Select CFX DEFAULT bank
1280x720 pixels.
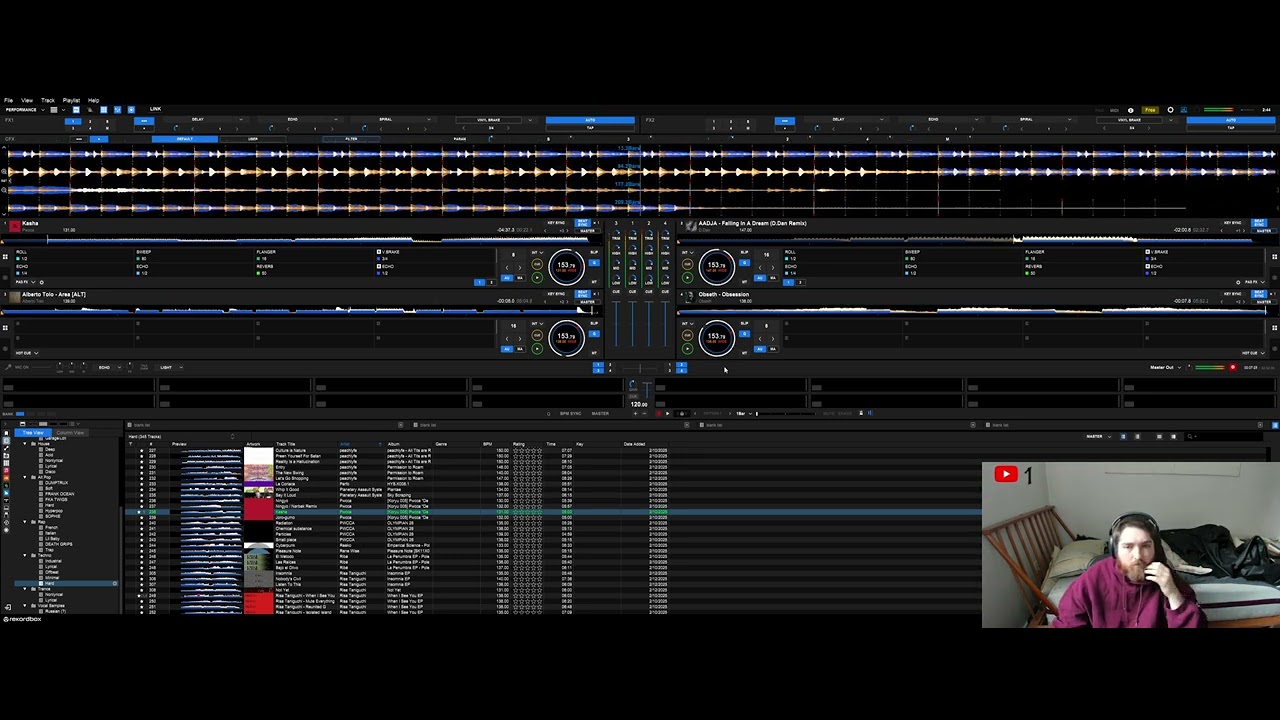pyautogui.click(x=185, y=139)
